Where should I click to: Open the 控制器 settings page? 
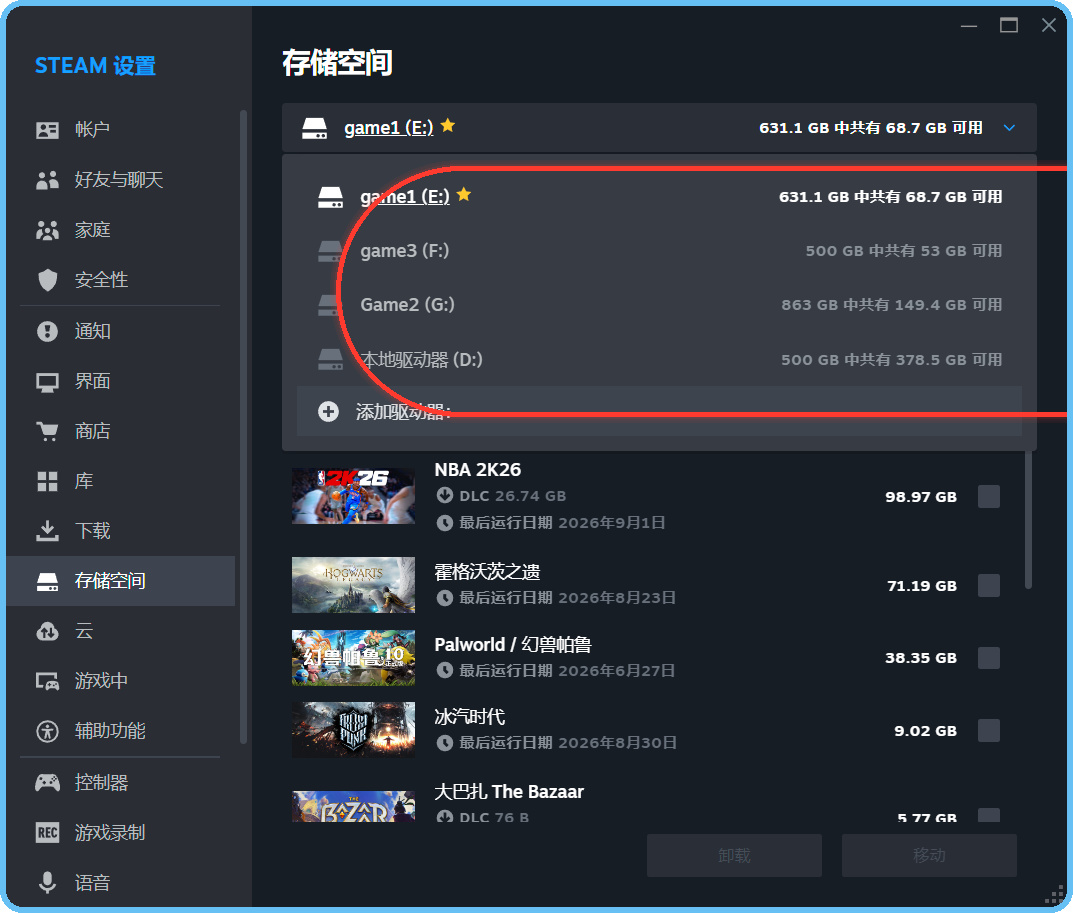point(120,782)
